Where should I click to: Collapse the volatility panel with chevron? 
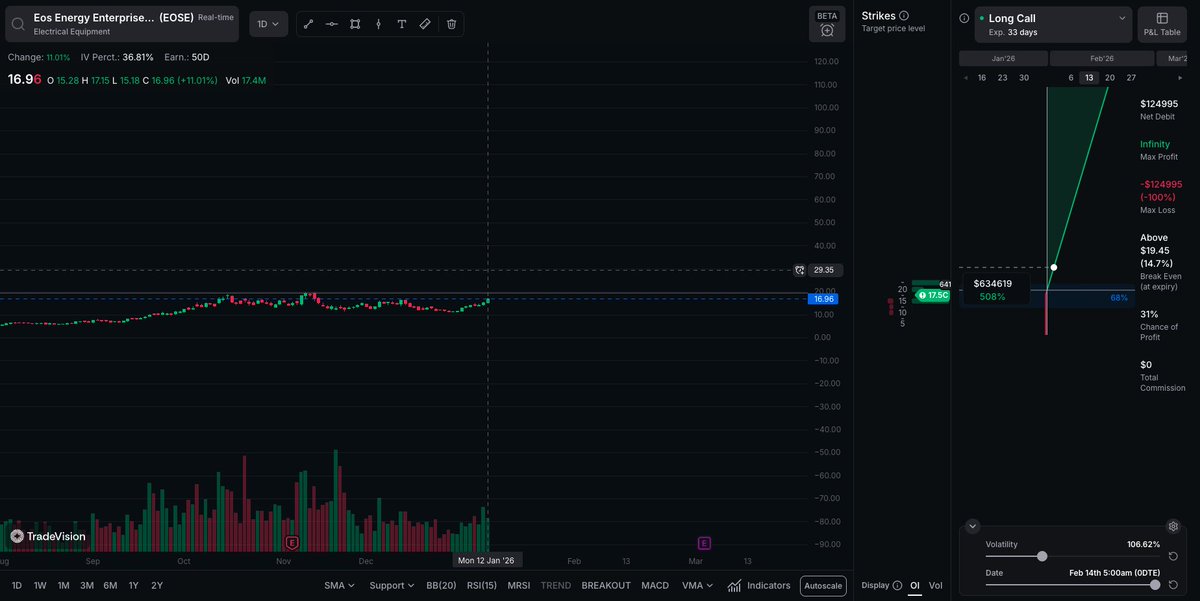tap(973, 526)
